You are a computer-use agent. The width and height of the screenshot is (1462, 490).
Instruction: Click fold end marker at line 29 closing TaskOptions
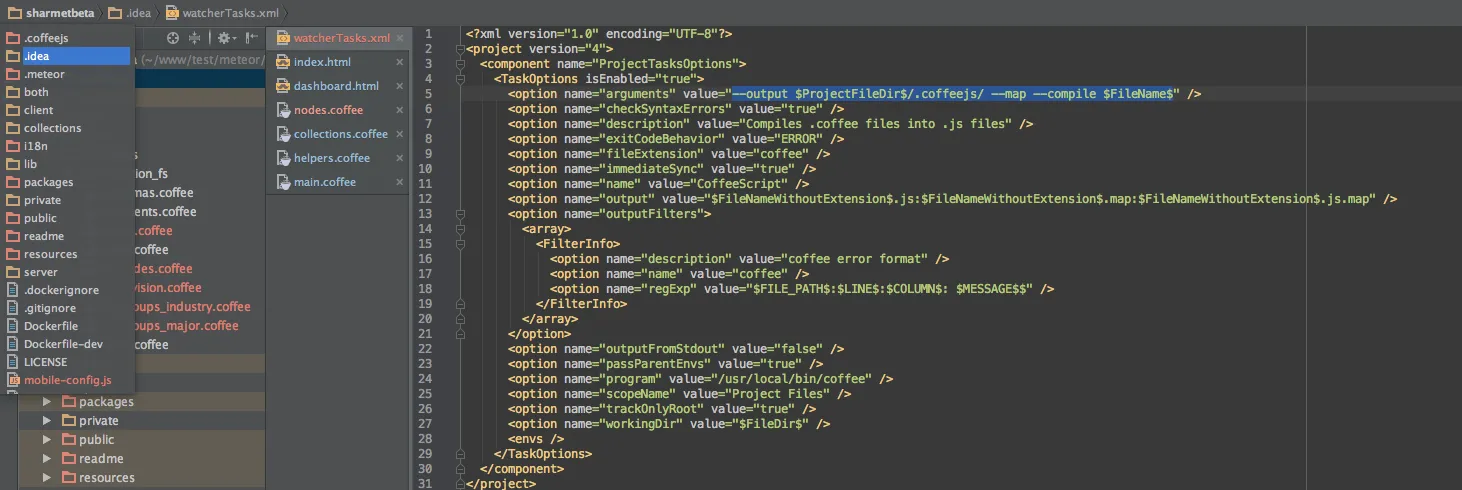(459, 454)
